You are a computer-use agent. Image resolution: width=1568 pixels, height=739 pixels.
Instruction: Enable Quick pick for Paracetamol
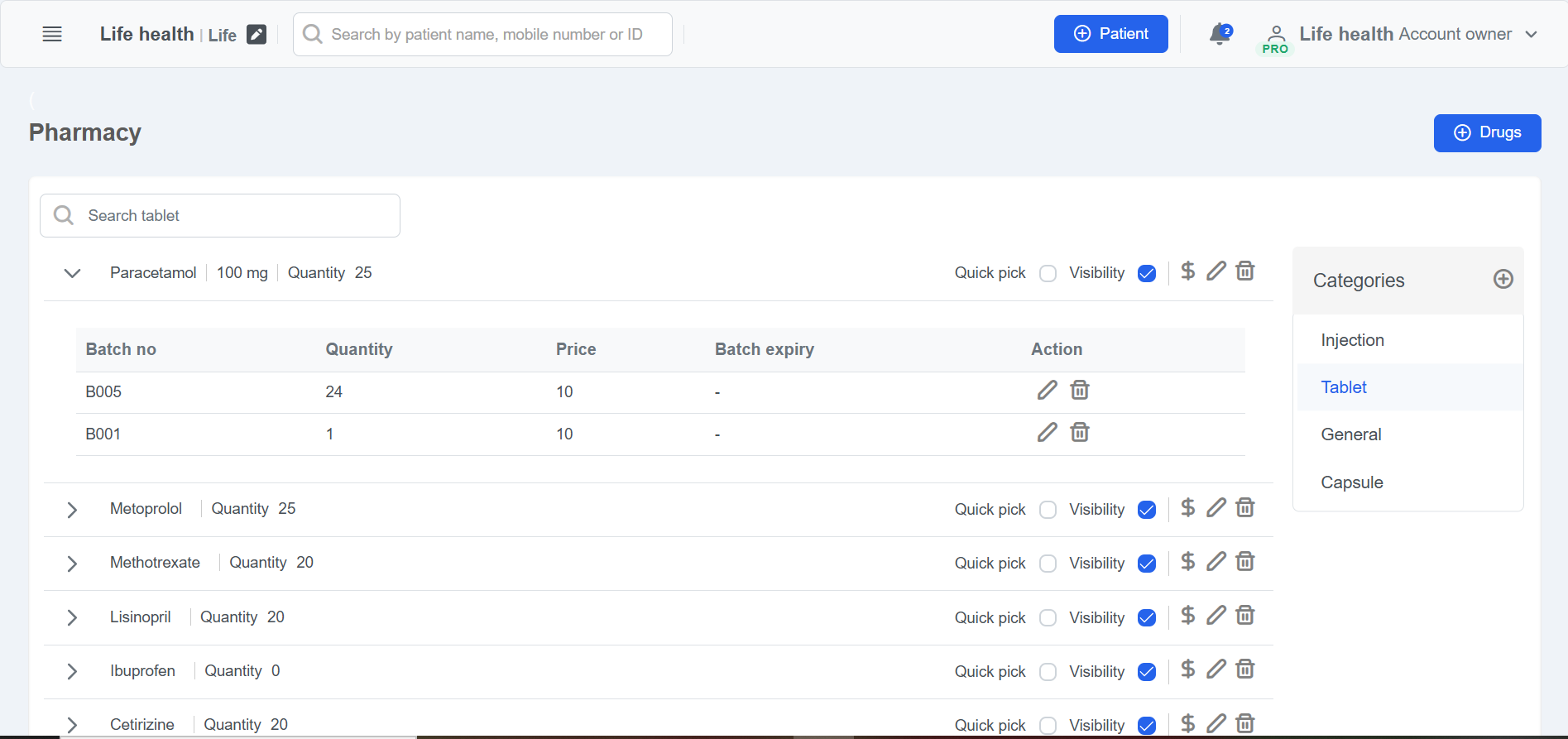point(1048,274)
